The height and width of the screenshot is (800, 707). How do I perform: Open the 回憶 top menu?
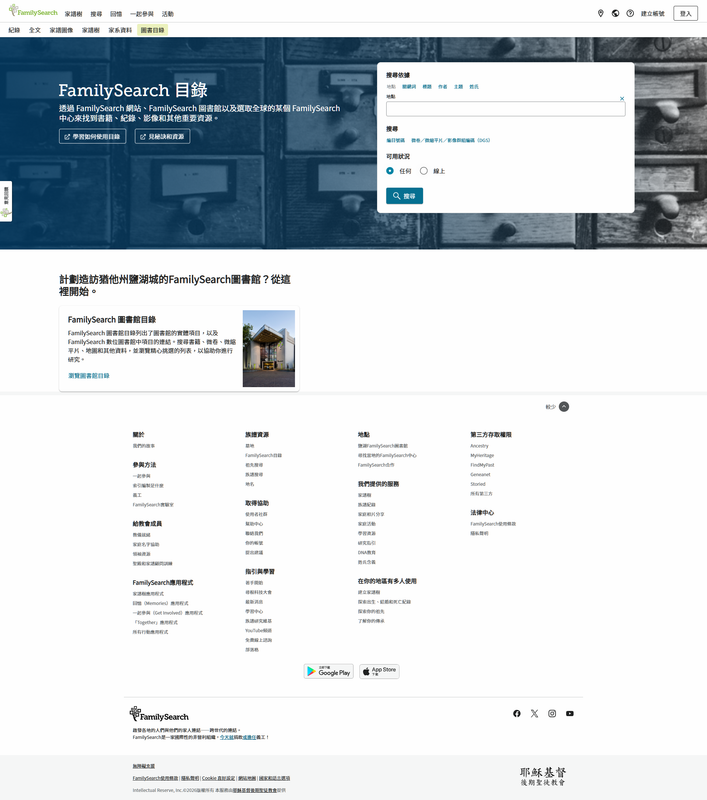coord(116,14)
